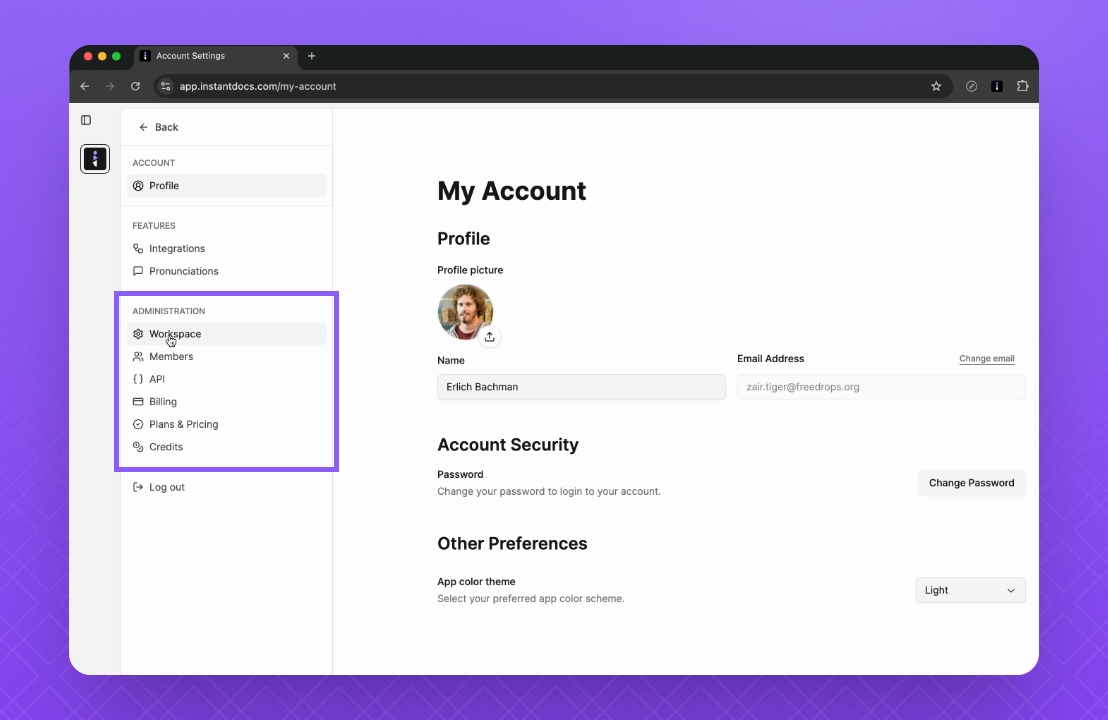Go back using the Back link
This screenshot has width=1108, height=720.
159,127
